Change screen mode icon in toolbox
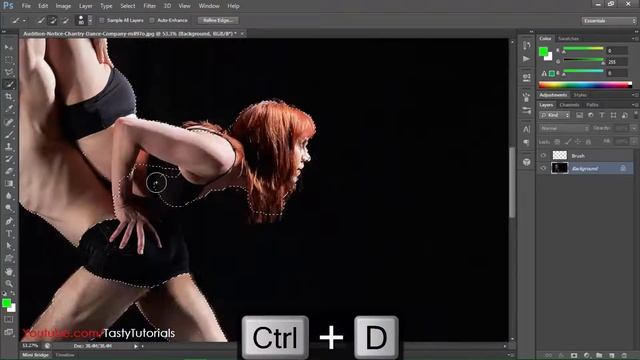 [9, 332]
